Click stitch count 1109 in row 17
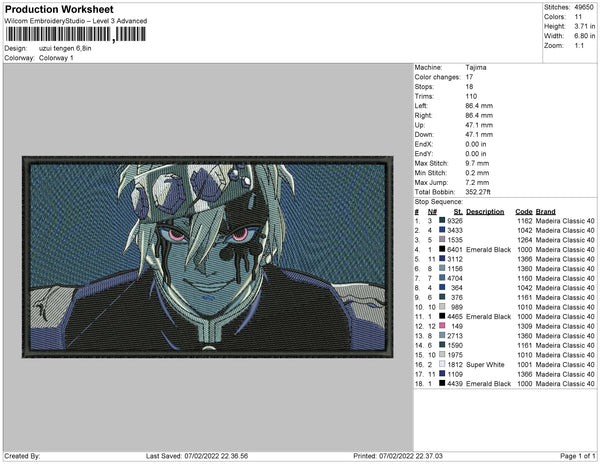Image resolution: width=600 pixels, height=464 pixels. point(455,374)
